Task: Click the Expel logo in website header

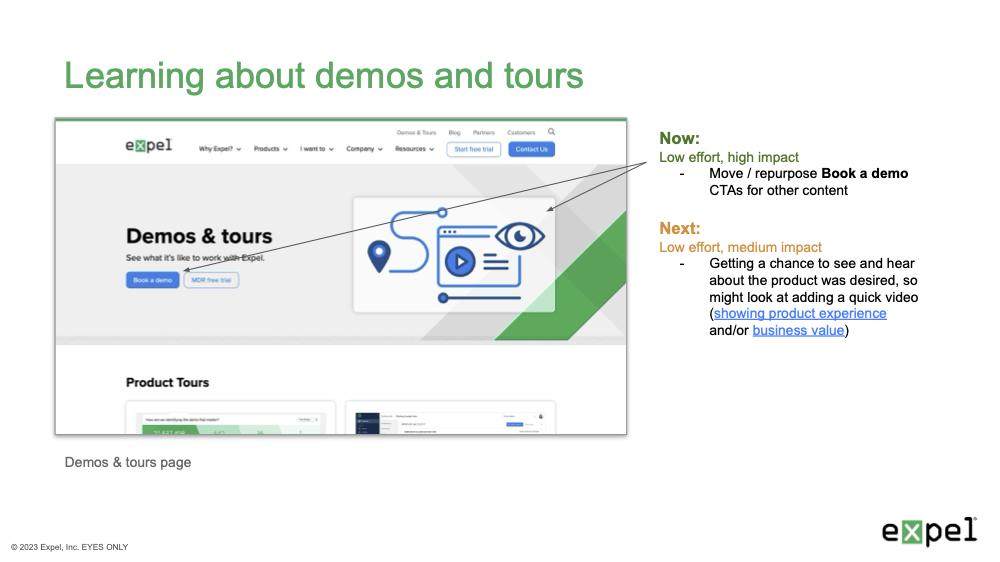Action: (x=149, y=145)
